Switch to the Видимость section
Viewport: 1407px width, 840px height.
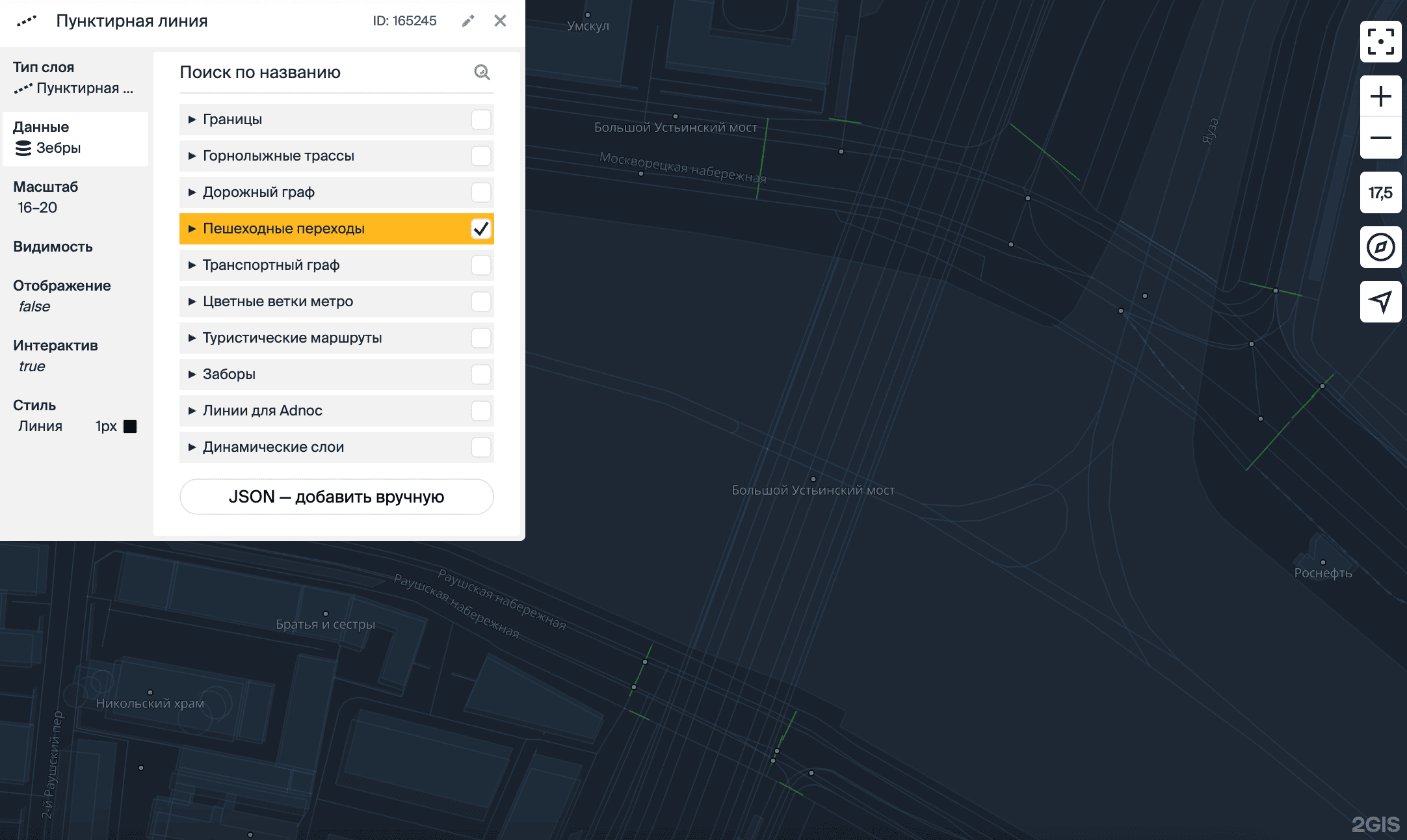pos(53,247)
